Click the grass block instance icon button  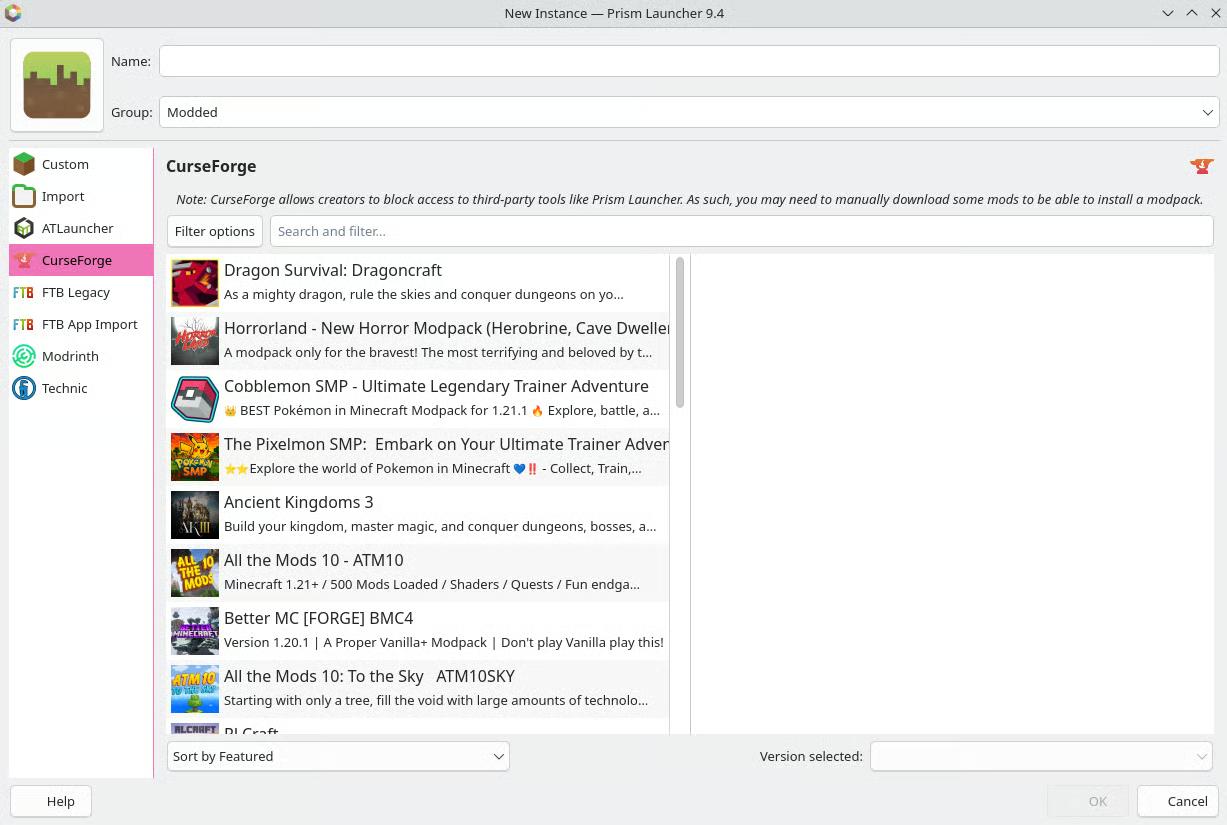coord(57,85)
